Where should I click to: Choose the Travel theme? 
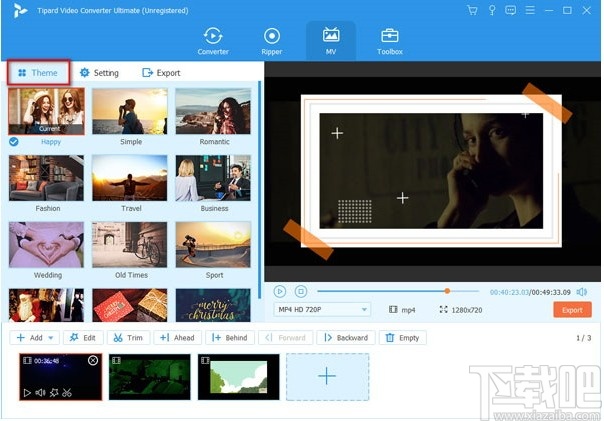tap(130, 178)
